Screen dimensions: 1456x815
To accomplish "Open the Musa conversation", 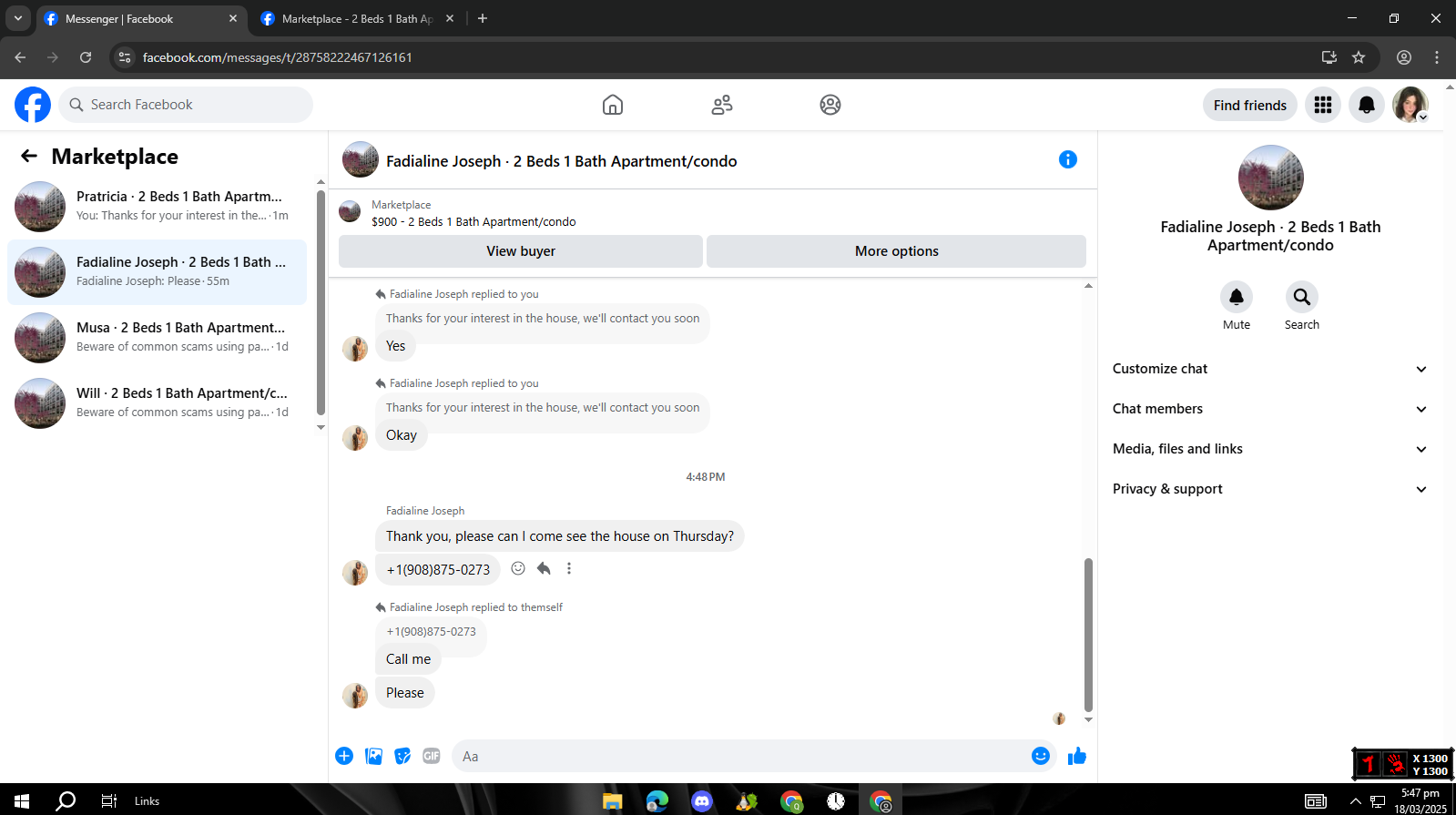I will [158, 337].
